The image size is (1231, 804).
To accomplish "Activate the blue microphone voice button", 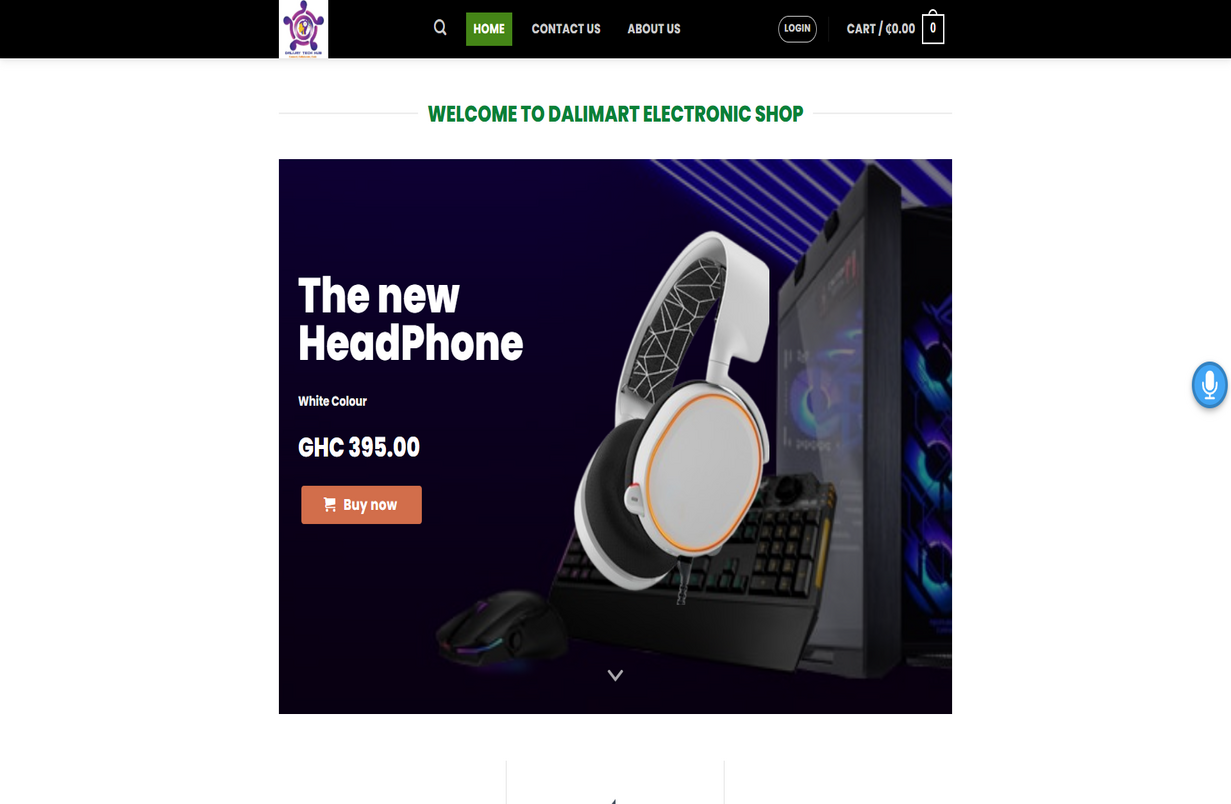I will pos(1209,385).
